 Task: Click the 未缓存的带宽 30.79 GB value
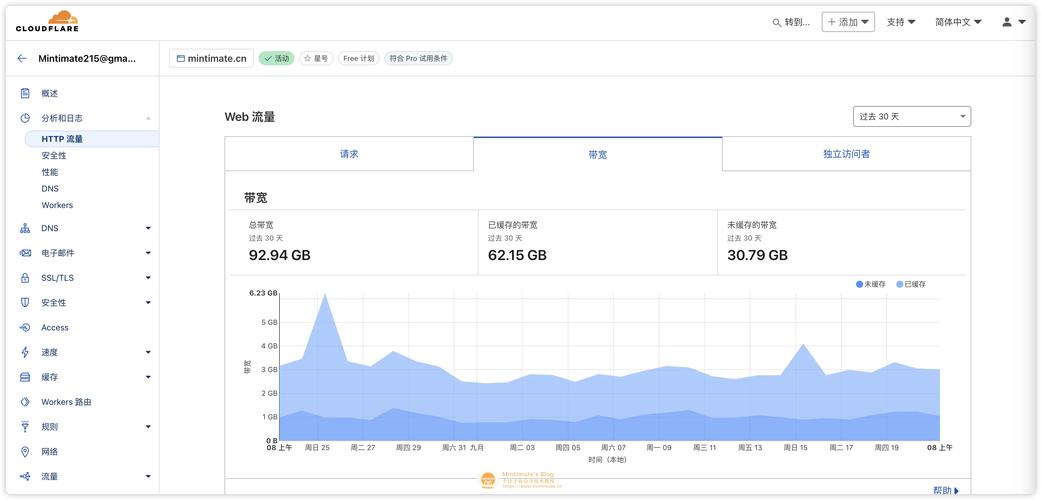click(758, 255)
